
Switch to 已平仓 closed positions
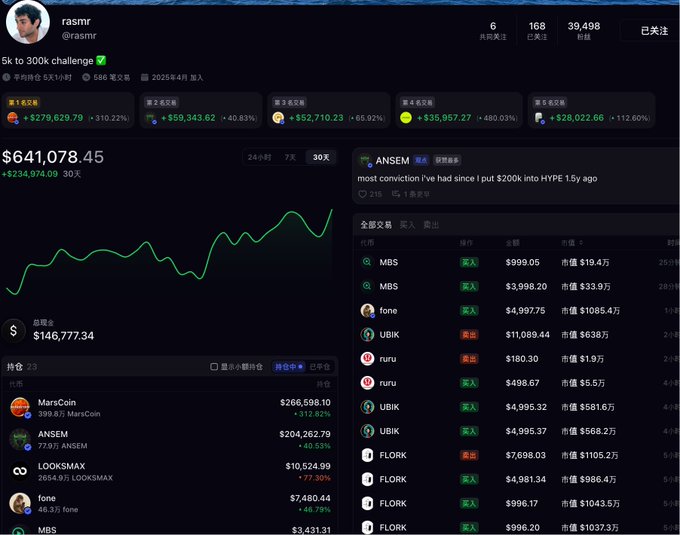point(319,367)
